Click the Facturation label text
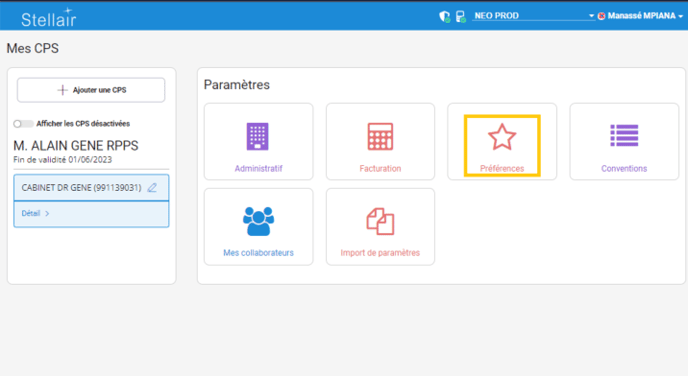The image size is (688, 376). [380, 168]
